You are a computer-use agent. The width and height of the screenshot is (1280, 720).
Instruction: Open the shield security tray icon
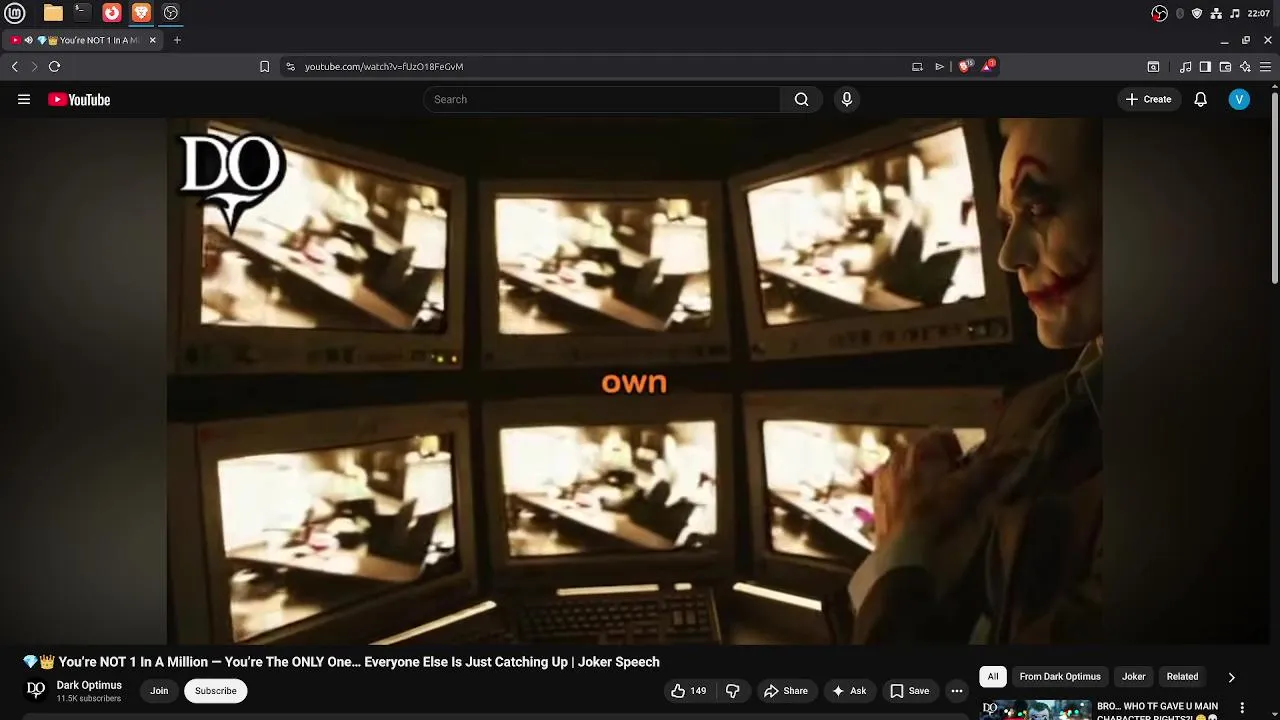[x=1197, y=13]
